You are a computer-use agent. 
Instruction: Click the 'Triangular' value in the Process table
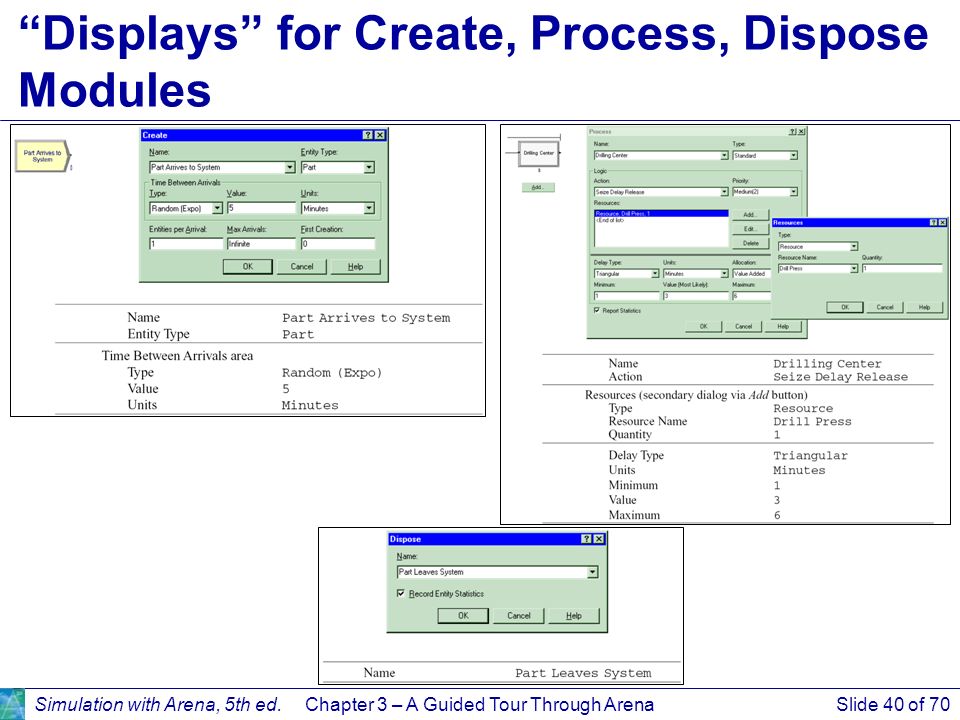click(811, 456)
